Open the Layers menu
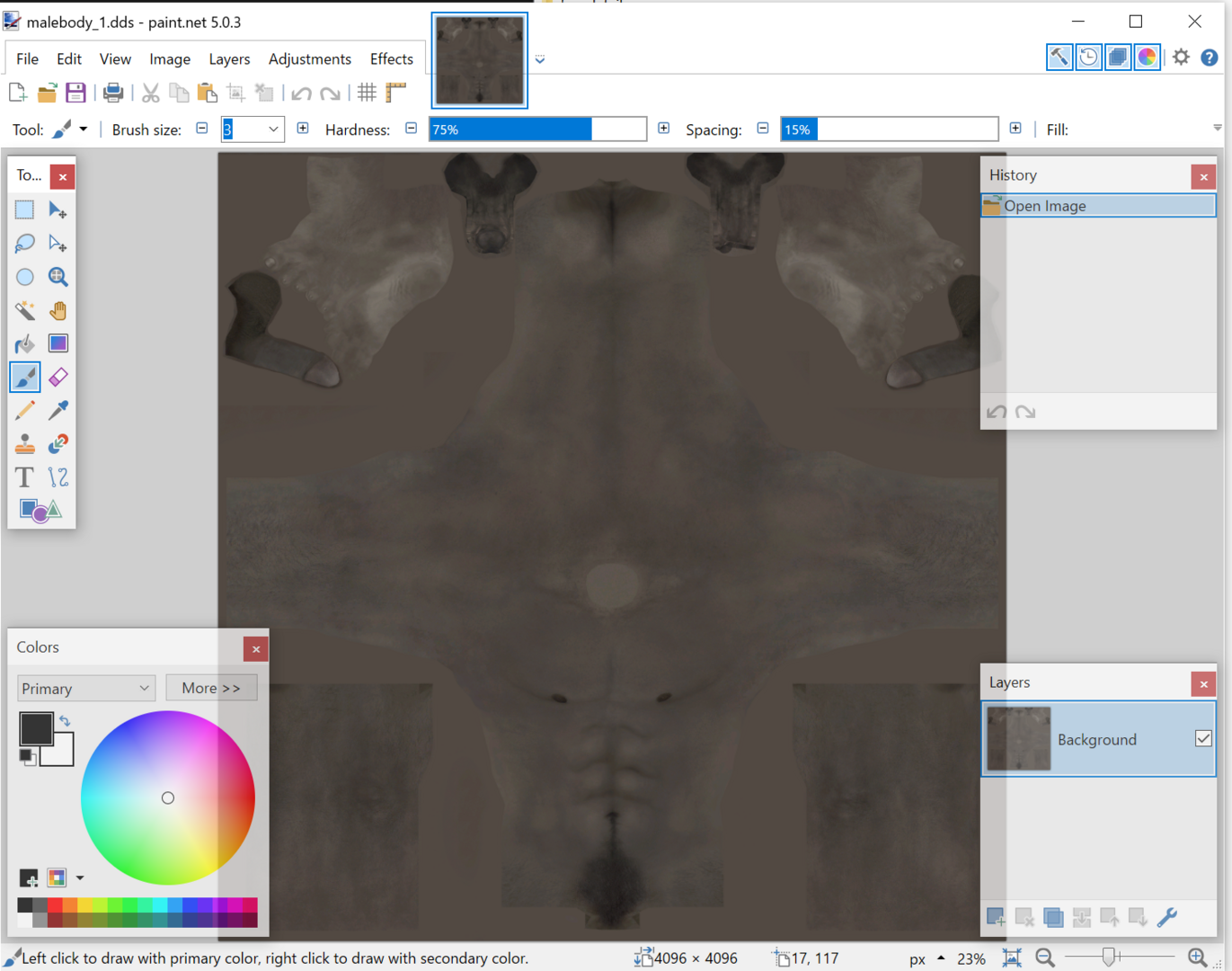The image size is (1232, 971). click(229, 58)
